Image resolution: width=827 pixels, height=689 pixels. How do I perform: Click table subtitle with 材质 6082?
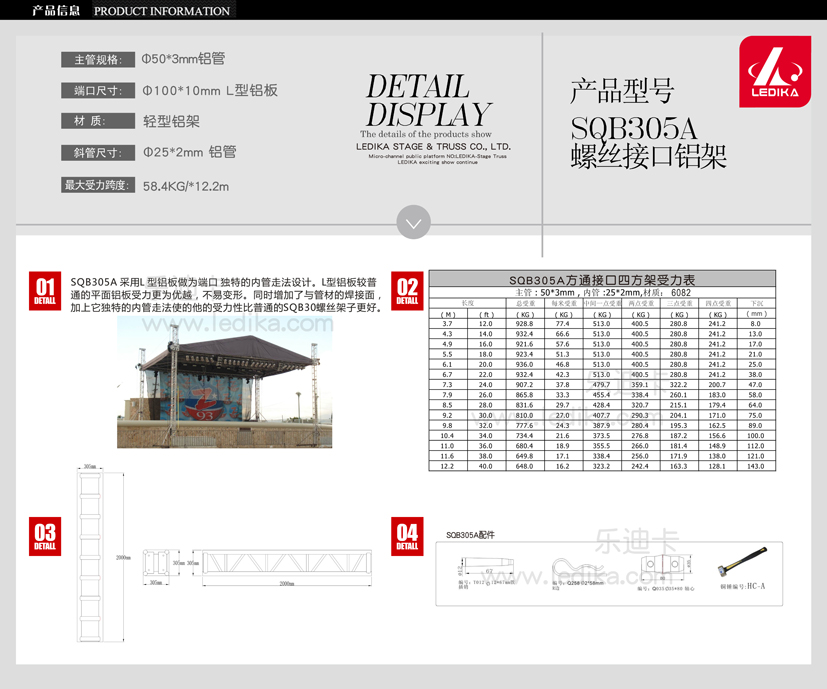point(603,292)
